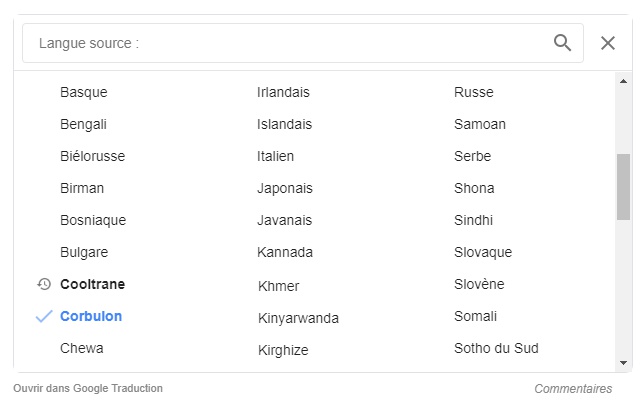Viewport: 644px width, 406px height.
Task: Choose Slovène from the right column
Action: tap(479, 284)
